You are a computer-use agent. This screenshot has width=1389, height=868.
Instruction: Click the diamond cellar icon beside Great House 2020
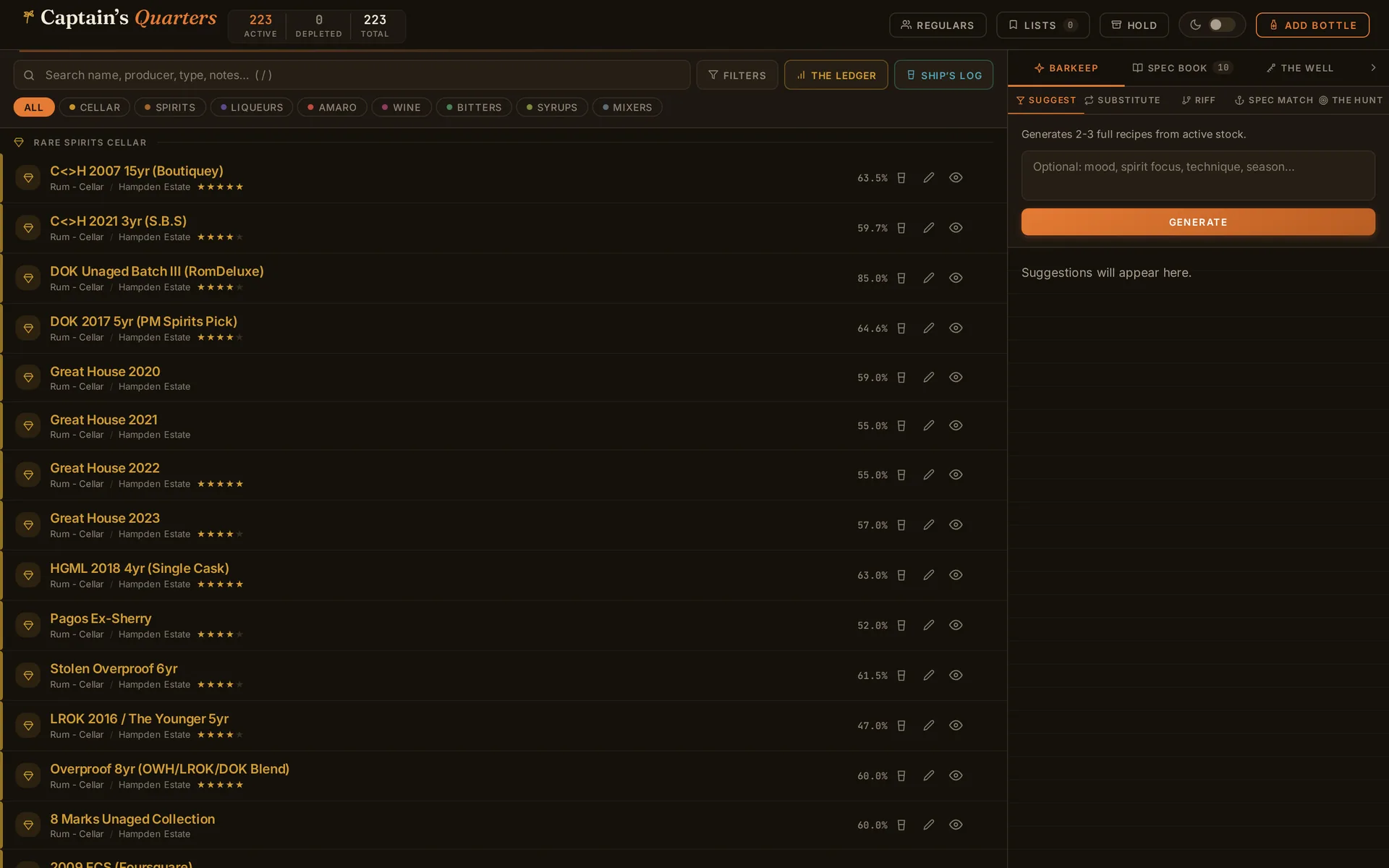tap(28, 378)
